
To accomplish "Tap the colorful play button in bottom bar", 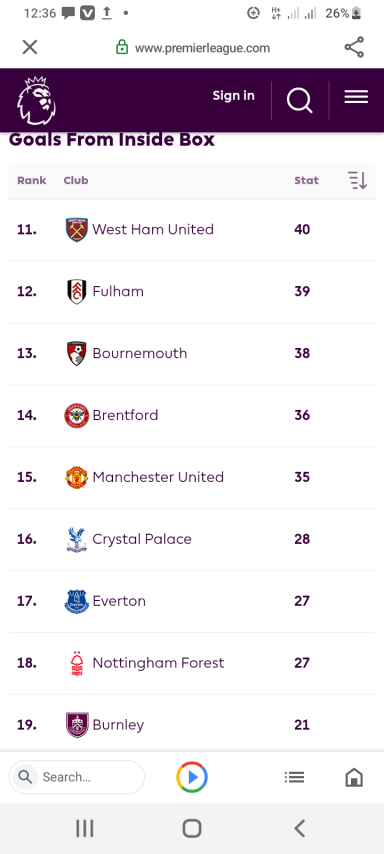I will pyautogui.click(x=192, y=777).
